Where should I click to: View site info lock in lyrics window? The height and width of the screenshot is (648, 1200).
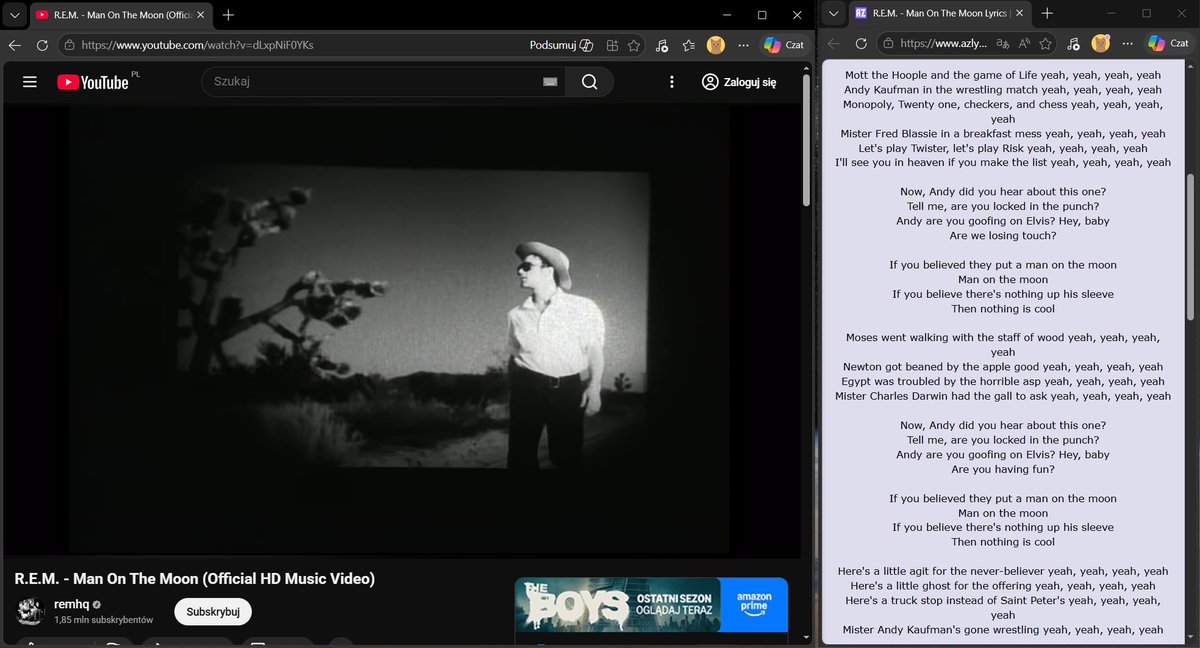pyautogui.click(x=888, y=45)
